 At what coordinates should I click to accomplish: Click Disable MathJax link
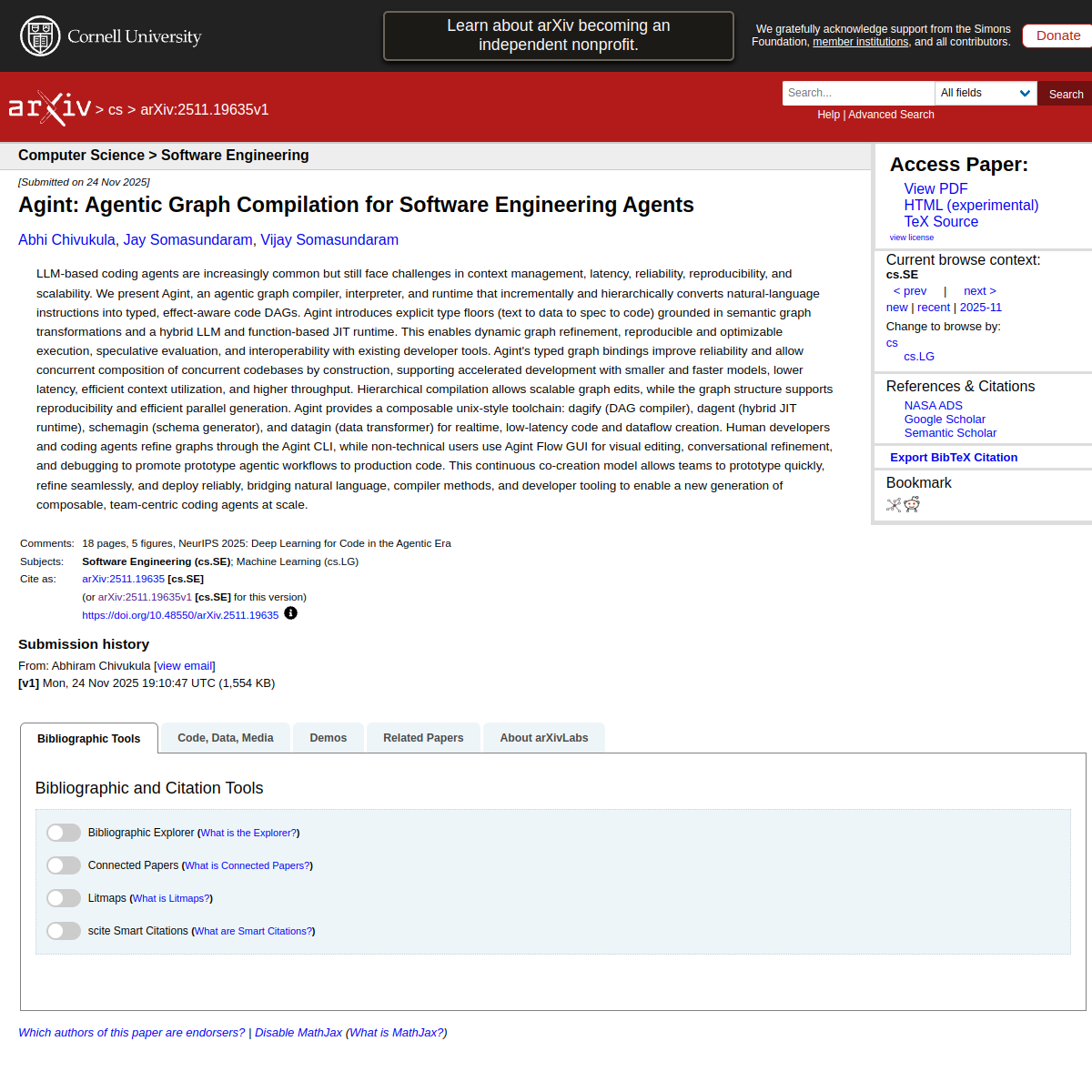[298, 1033]
